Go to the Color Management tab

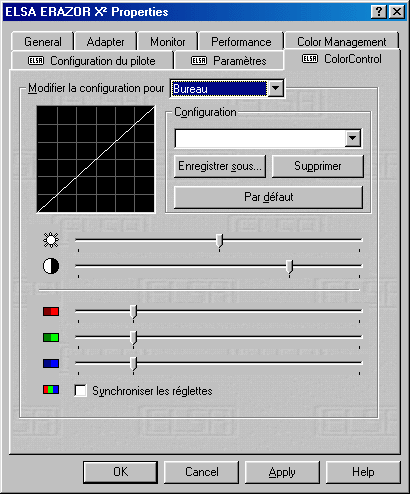click(342, 42)
